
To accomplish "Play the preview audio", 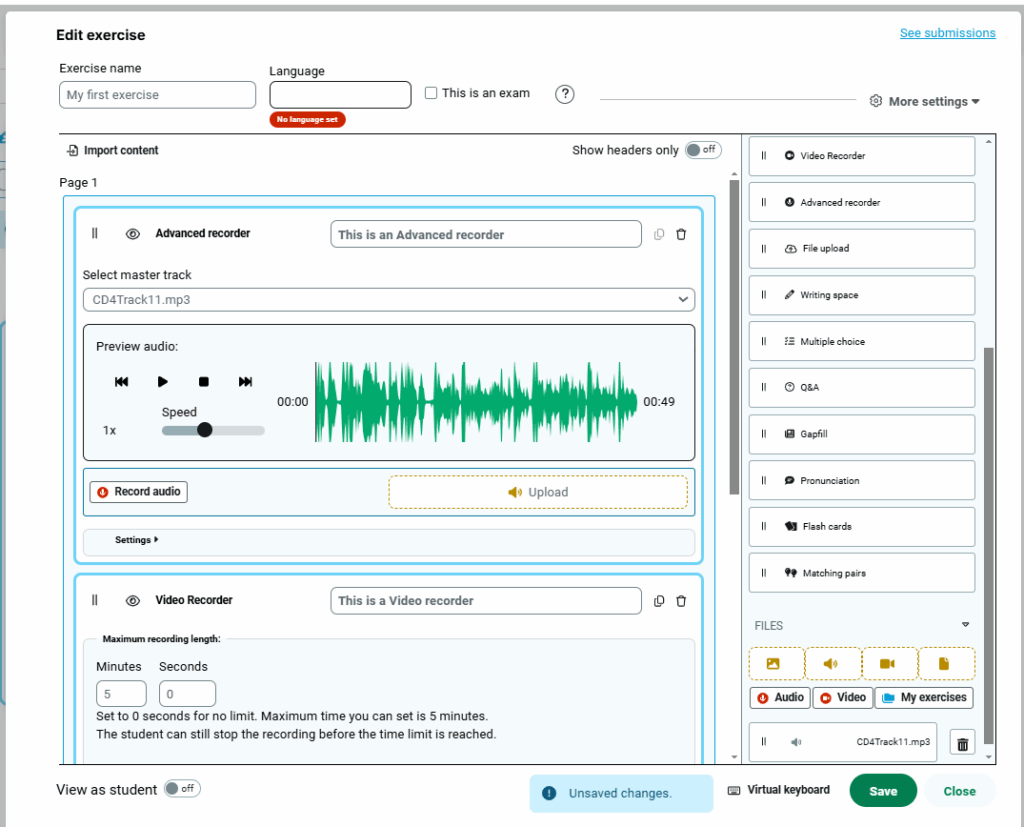I will (163, 382).
